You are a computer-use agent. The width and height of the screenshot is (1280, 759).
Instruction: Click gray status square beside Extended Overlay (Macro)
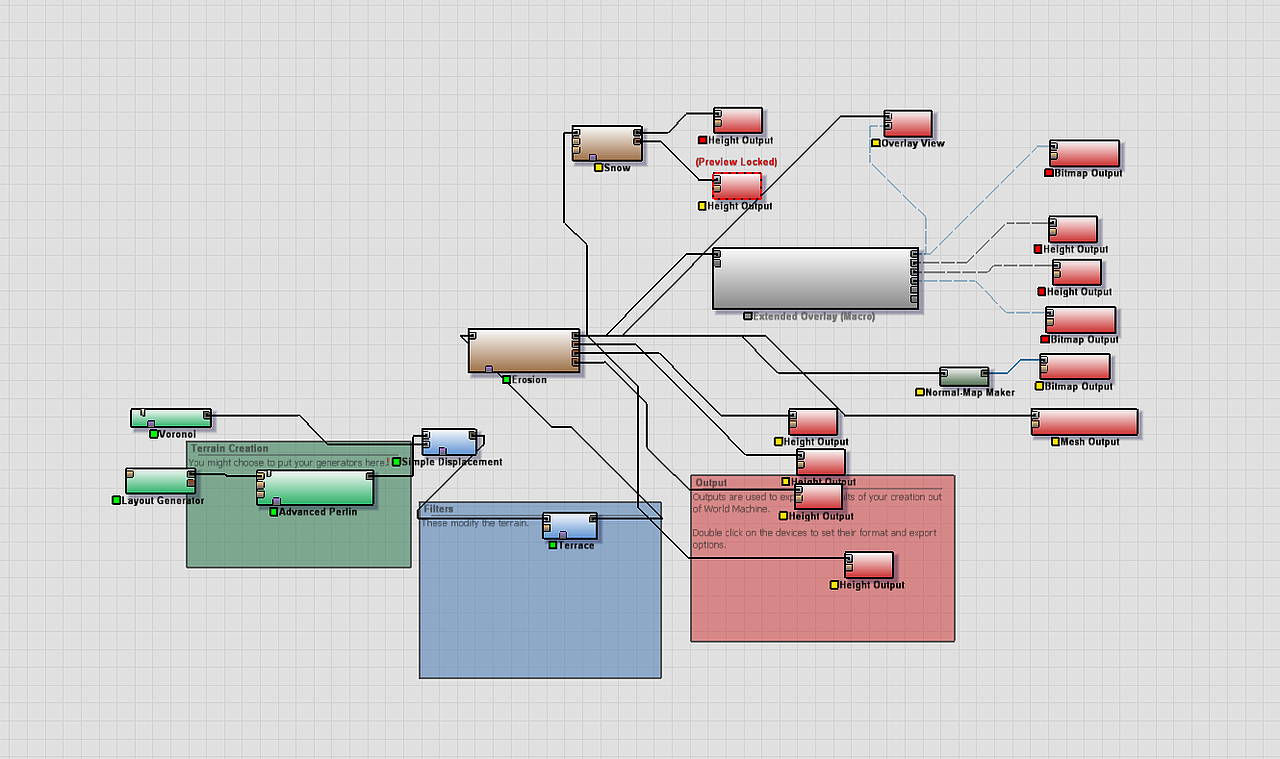click(x=748, y=316)
